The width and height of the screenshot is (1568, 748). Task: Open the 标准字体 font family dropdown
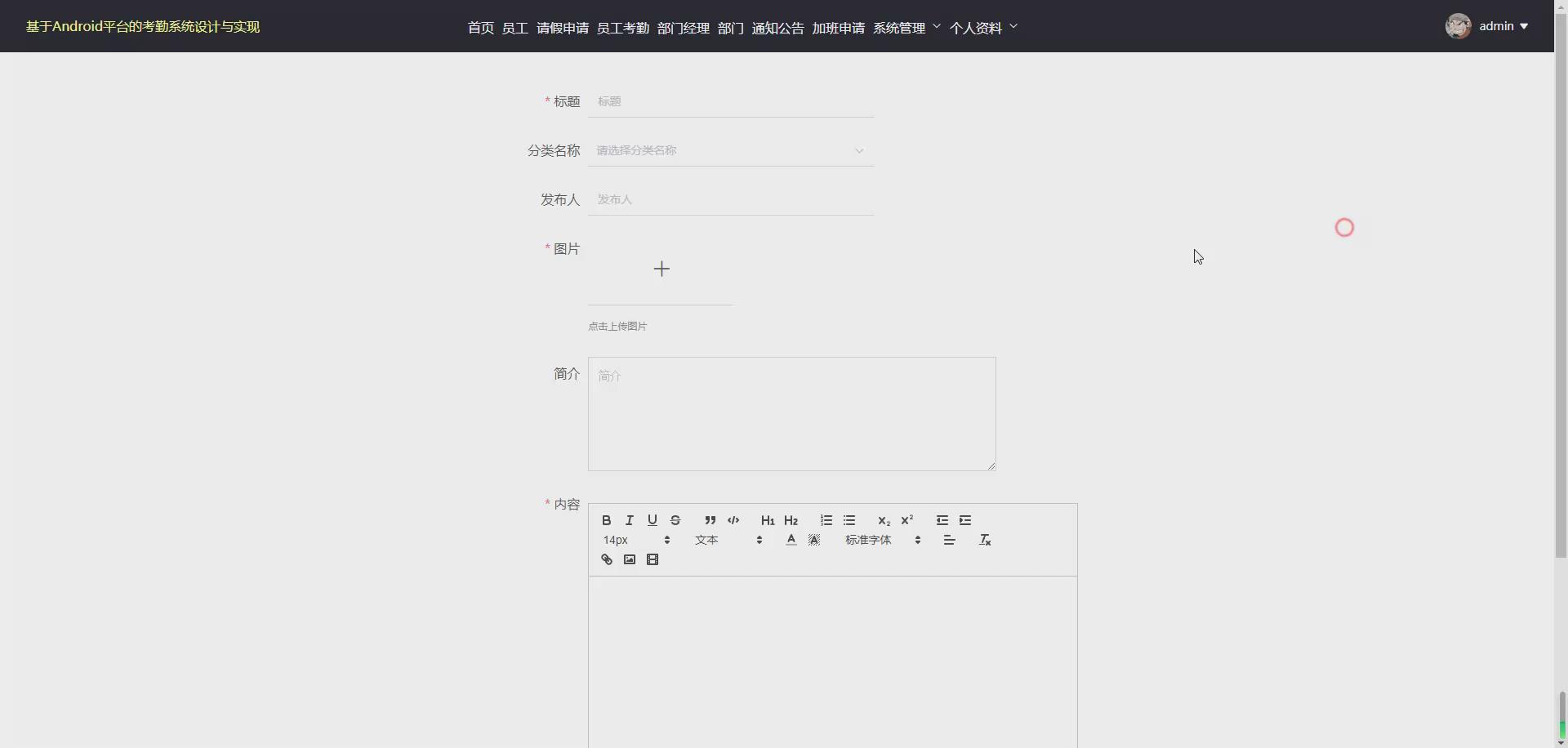[x=878, y=540]
